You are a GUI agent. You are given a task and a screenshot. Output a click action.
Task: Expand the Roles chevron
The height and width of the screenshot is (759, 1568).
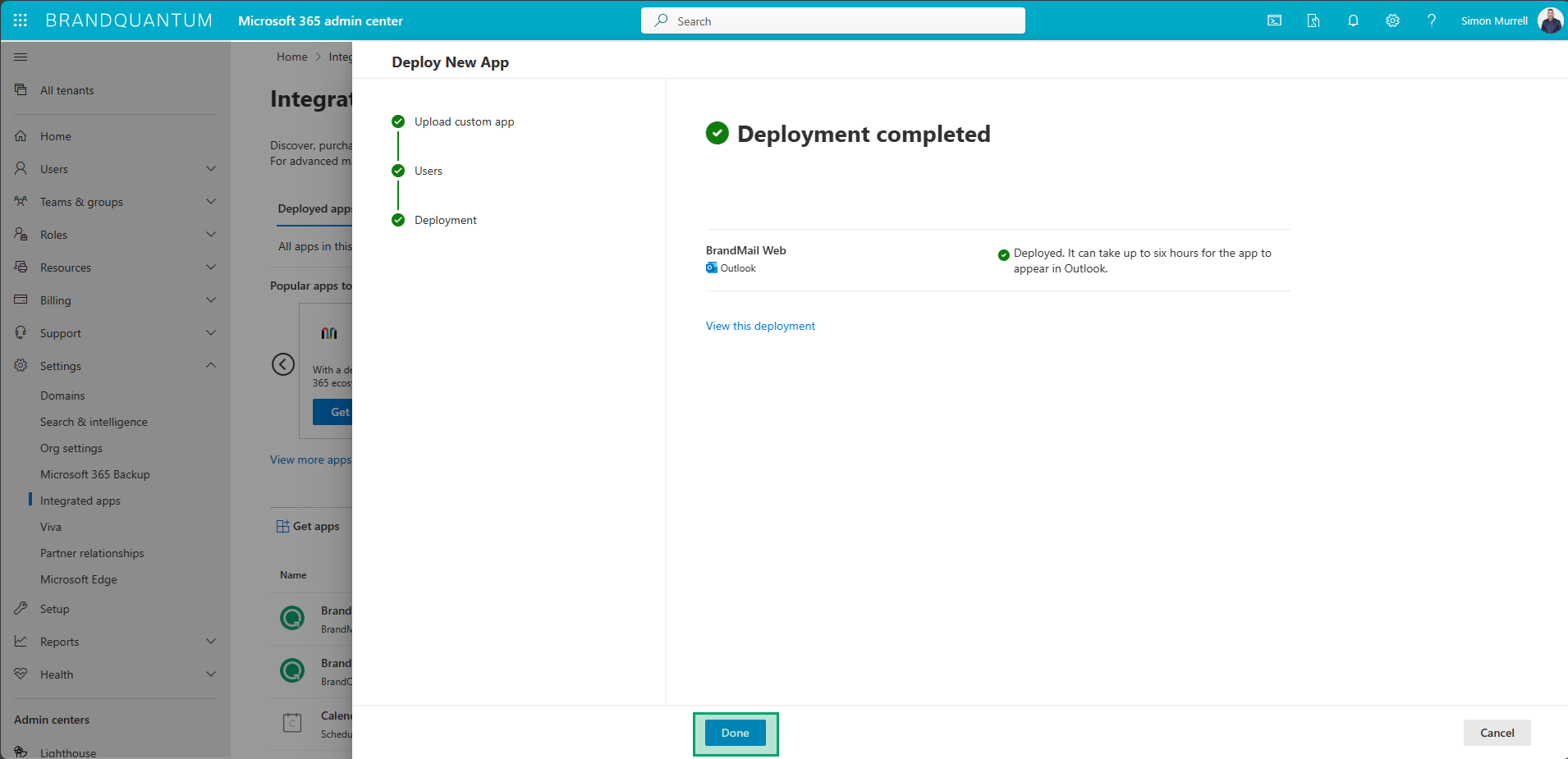(x=211, y=234)
